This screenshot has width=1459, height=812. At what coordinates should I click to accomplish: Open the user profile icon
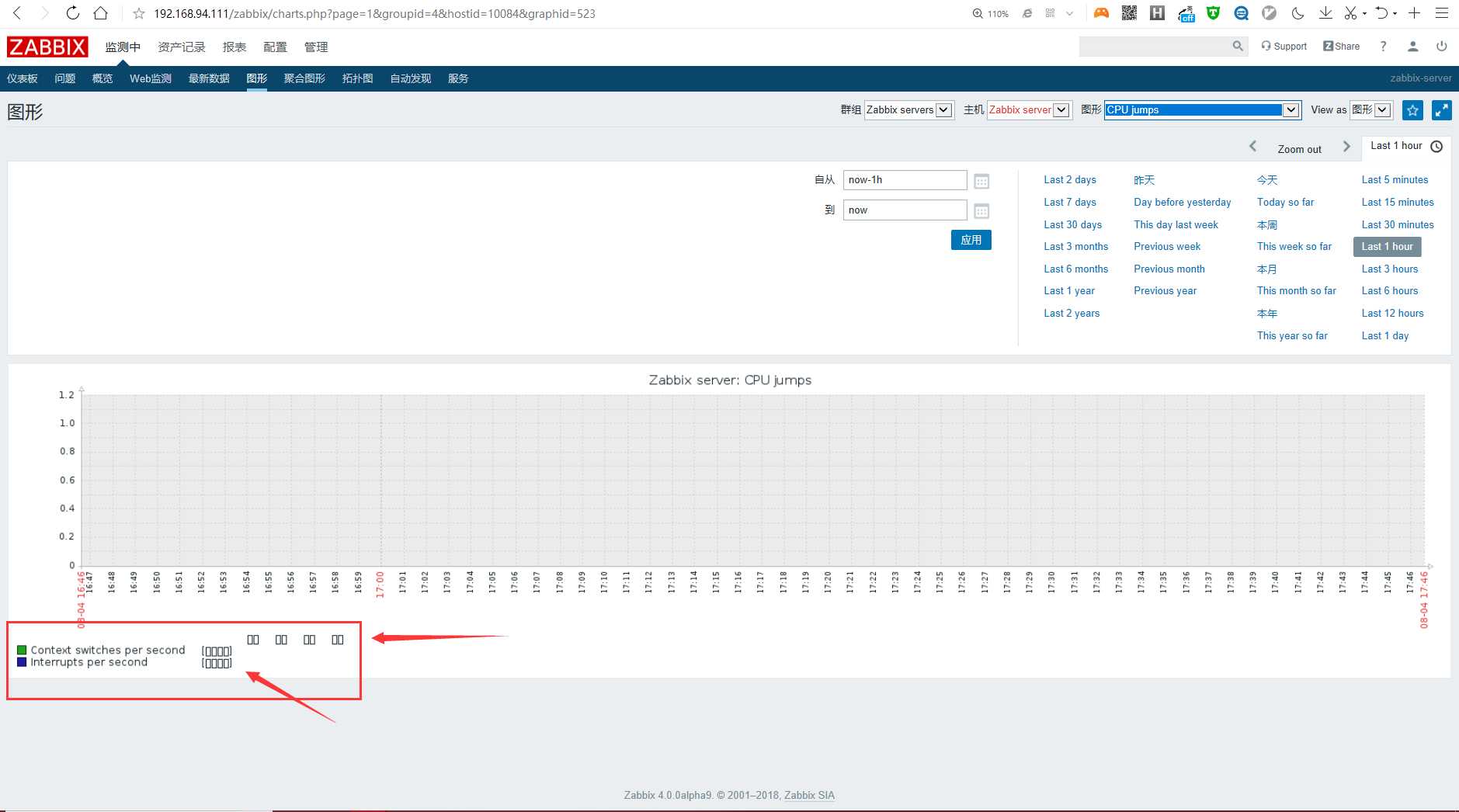[1412, 47]
